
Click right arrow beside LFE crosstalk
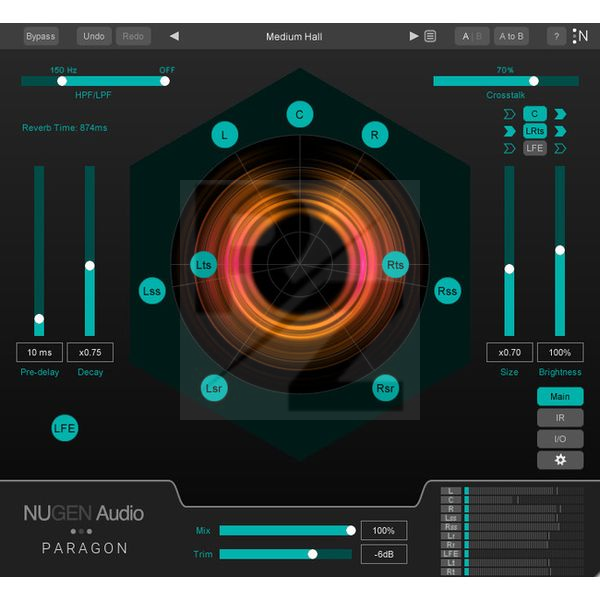(x=560, y=148)
